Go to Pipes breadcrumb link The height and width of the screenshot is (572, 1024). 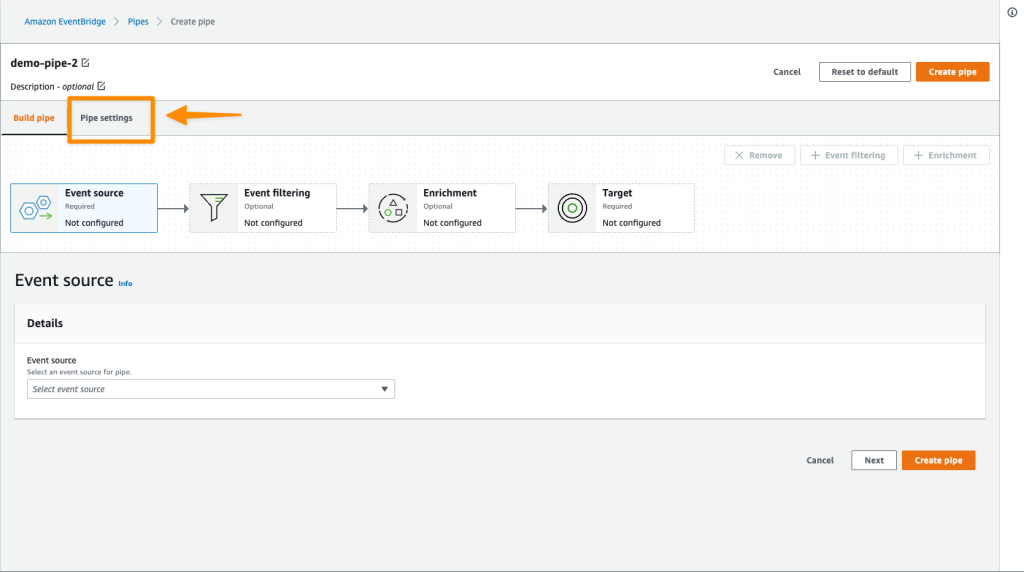coord(138,22)
